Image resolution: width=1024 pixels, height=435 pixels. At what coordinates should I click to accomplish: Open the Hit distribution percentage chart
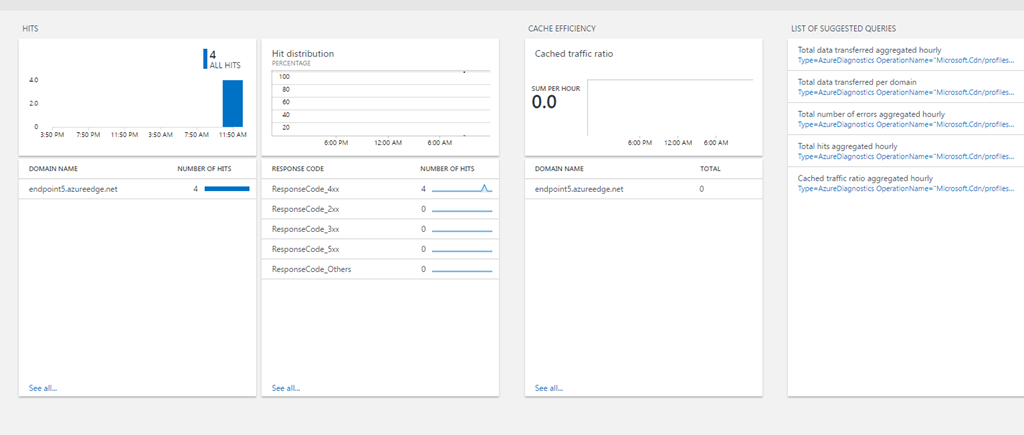tap(380, 98)
